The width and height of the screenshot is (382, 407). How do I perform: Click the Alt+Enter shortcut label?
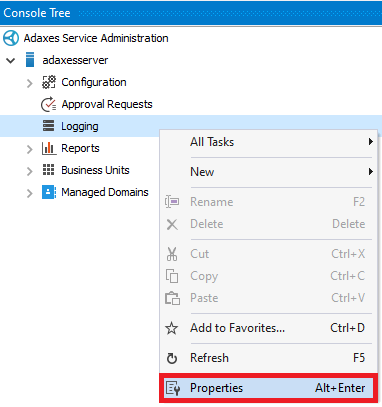click(340, 388)
